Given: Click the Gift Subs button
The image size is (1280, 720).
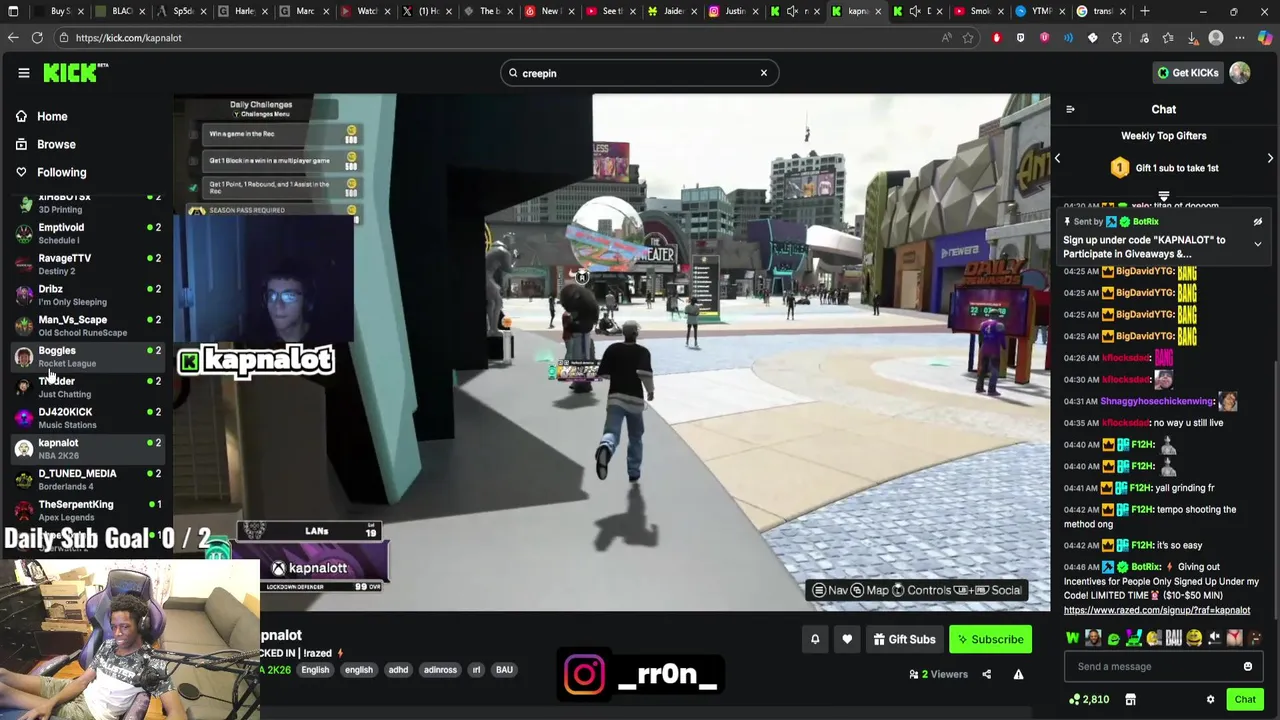Looking at the screenshot, I should [904, 639].
